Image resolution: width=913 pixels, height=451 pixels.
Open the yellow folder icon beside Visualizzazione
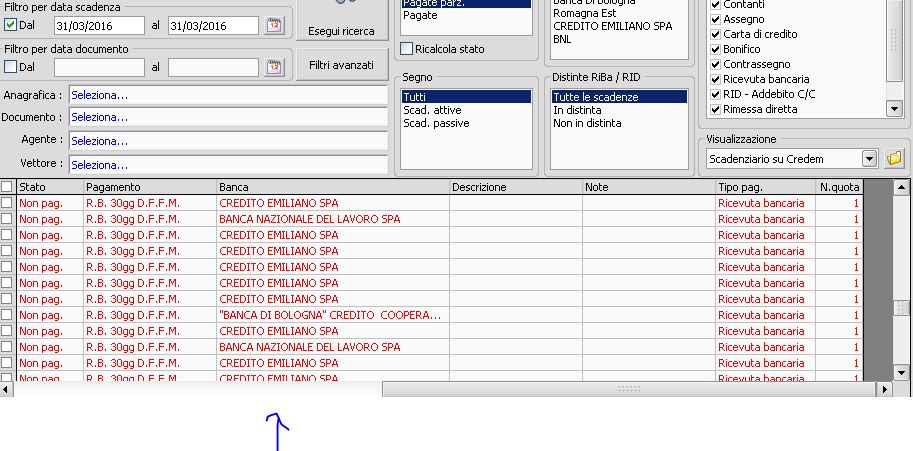click(894, 158)
